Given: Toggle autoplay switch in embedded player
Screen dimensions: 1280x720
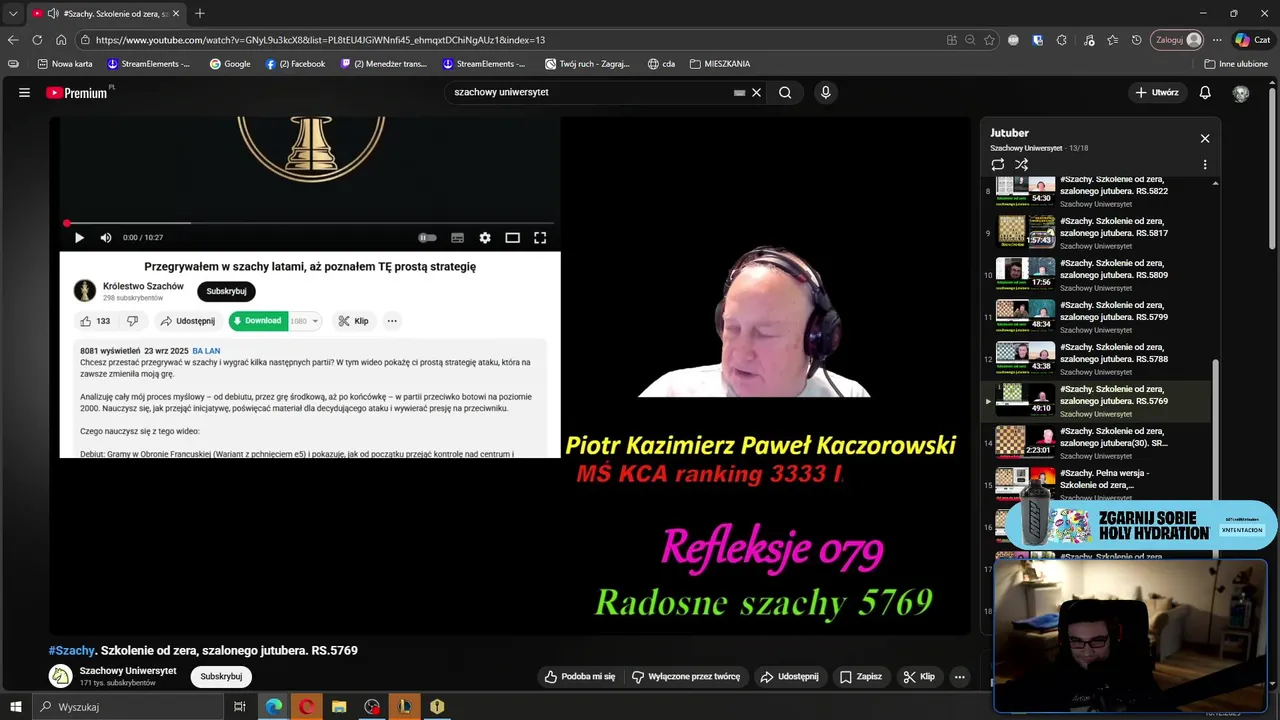Looking at the screenshot, I should pyautogui.click(x=427, y=238).
